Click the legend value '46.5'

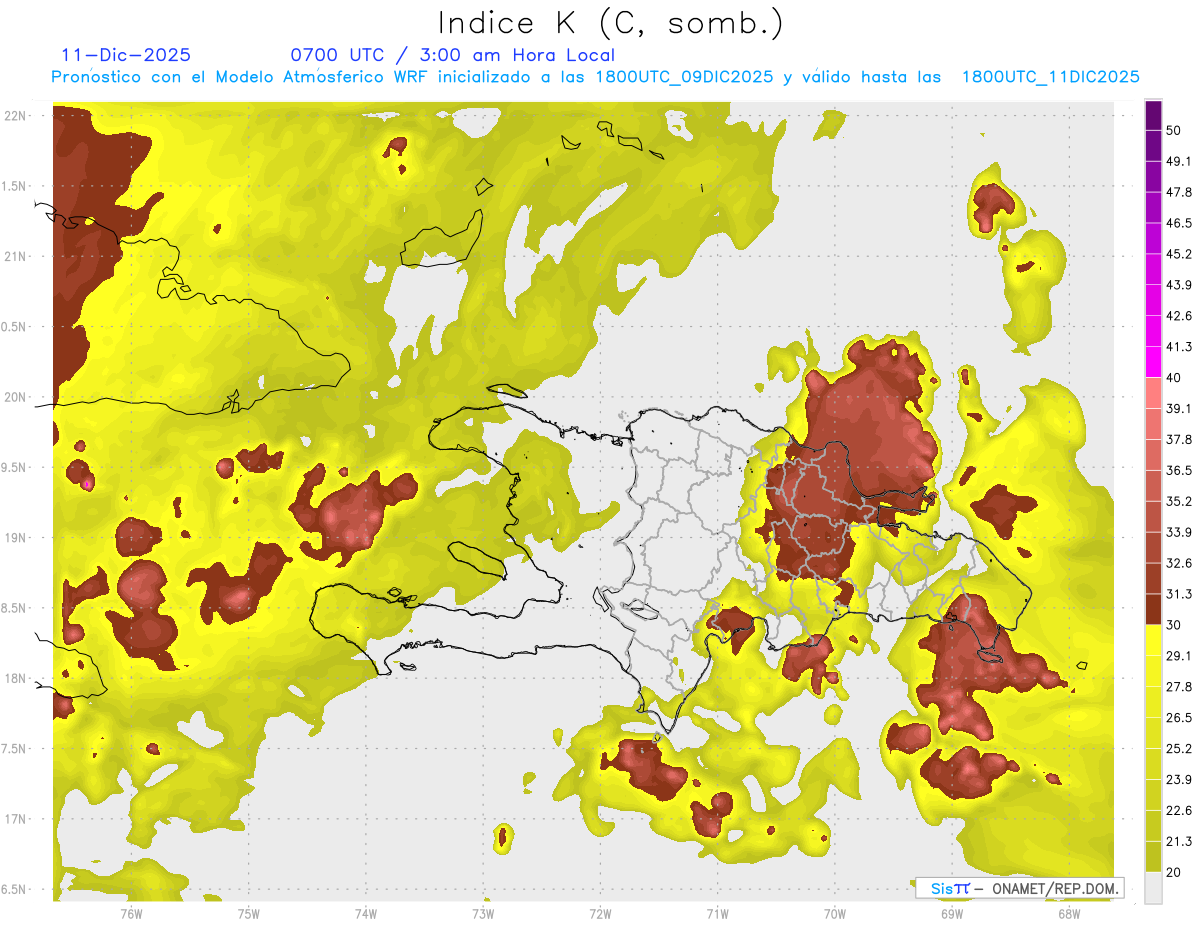pos(1179,223)
